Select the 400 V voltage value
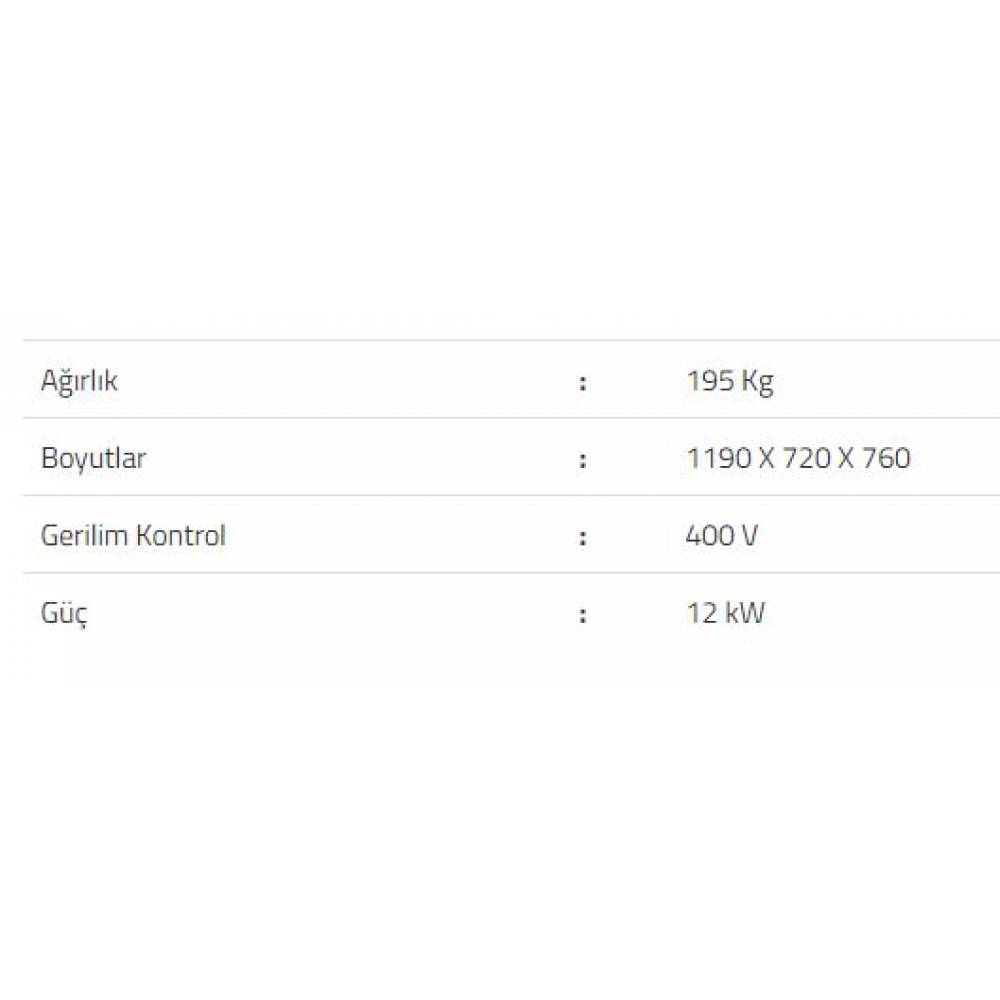The height and width of the screenshot is (1000, 1000). (721, 535)
